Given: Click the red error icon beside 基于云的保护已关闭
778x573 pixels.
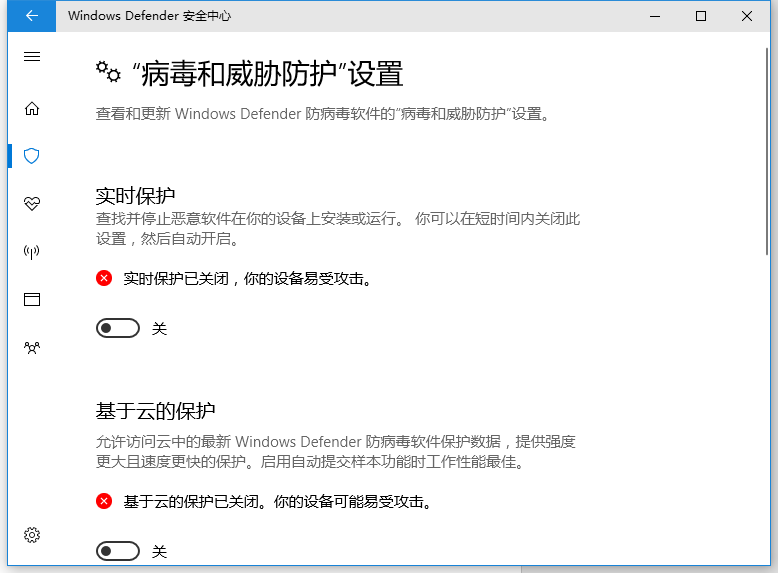Looking at the screenshot, I should pos(104,501).
